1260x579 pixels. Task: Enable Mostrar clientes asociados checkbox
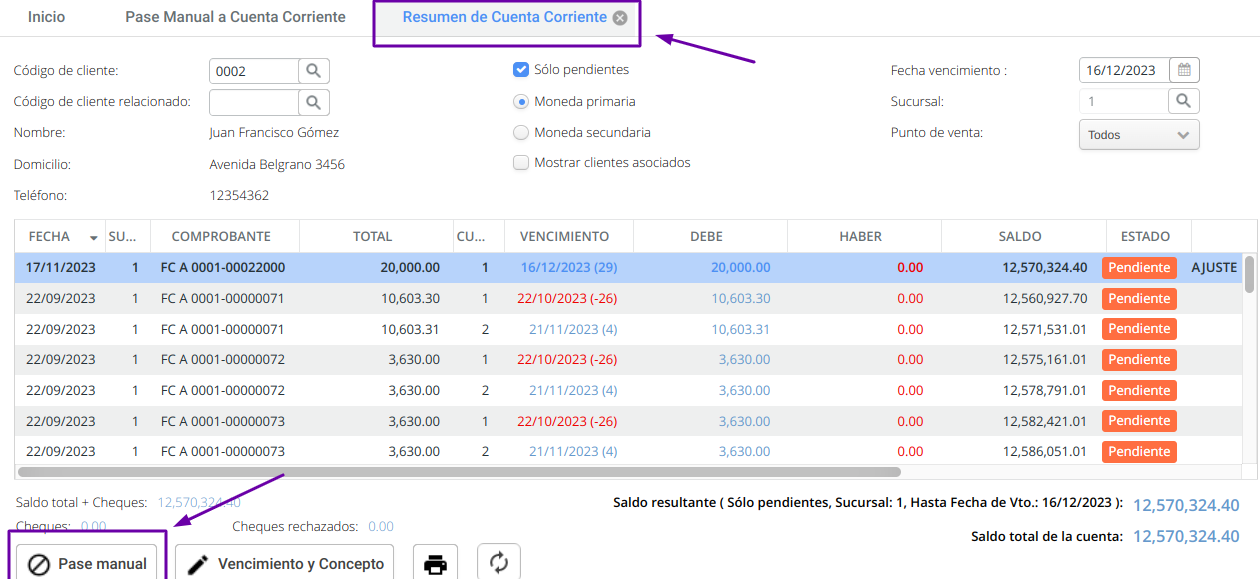click(x=520, y=163)
